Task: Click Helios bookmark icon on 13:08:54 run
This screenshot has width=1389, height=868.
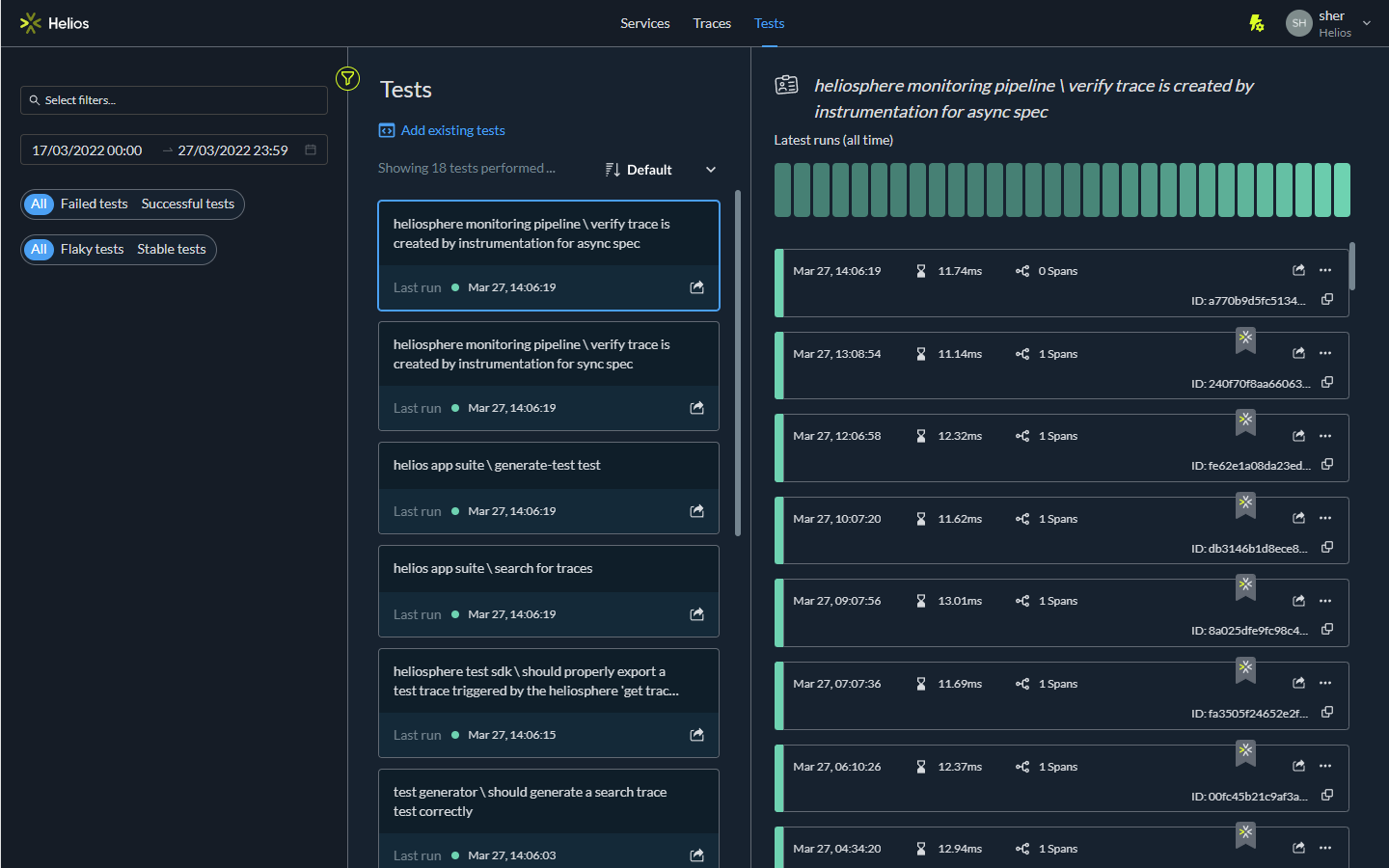Action: [x=1246, y=339]
